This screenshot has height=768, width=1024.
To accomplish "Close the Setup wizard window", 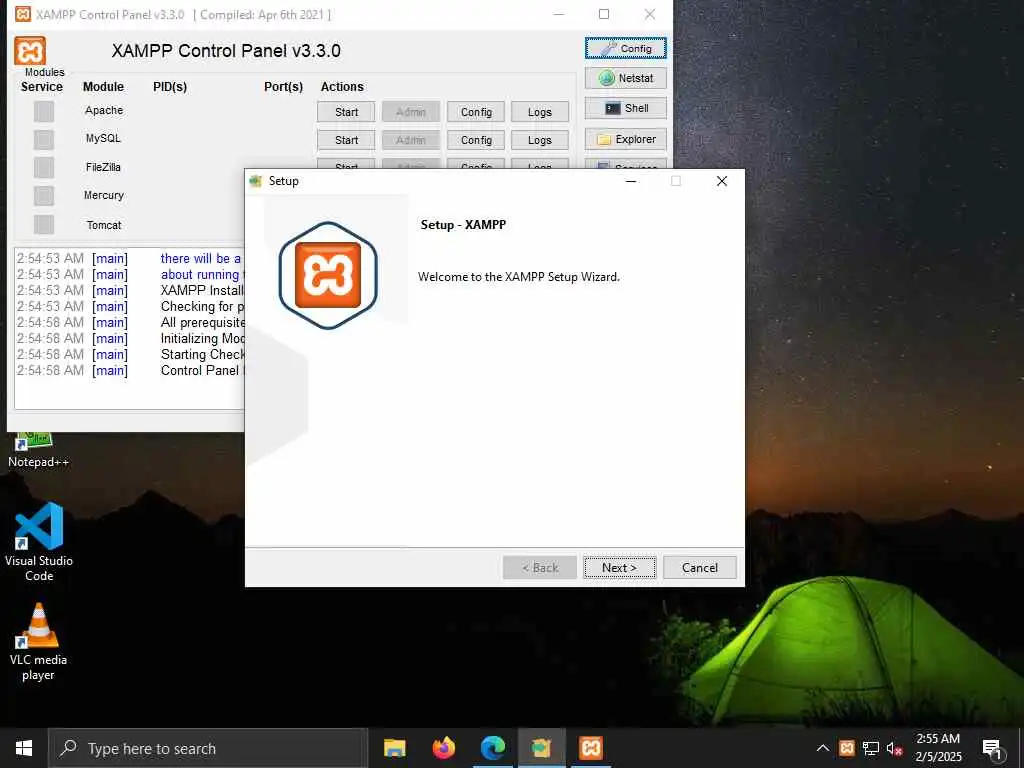I will click(722, 181).
